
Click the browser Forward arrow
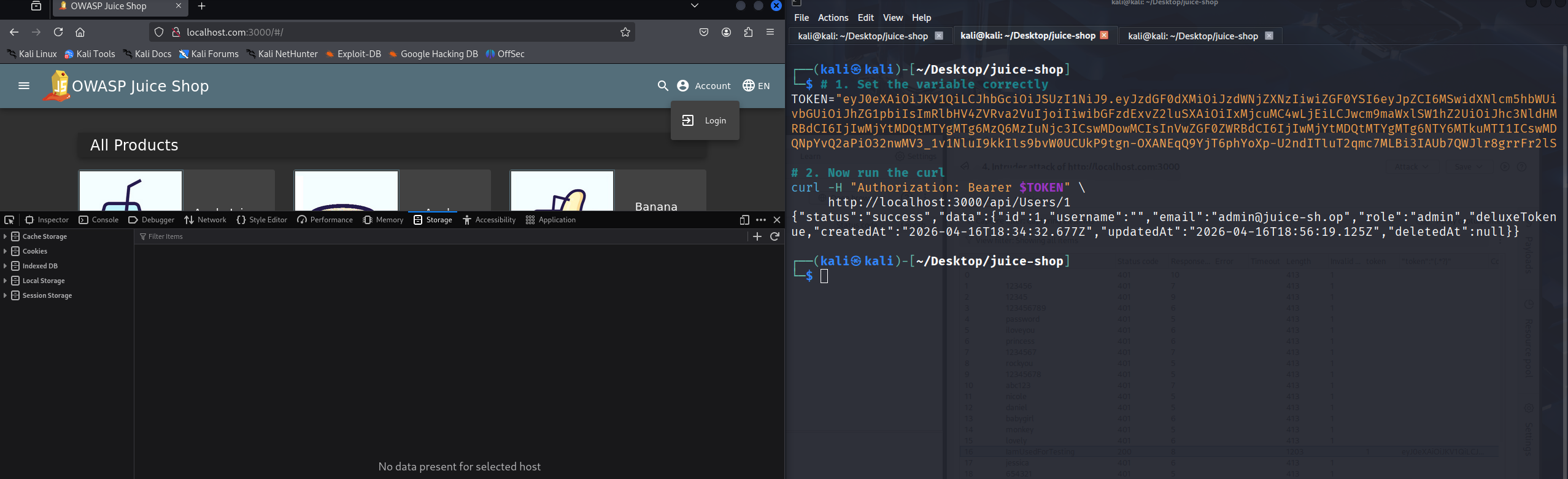tap(36, 32)
